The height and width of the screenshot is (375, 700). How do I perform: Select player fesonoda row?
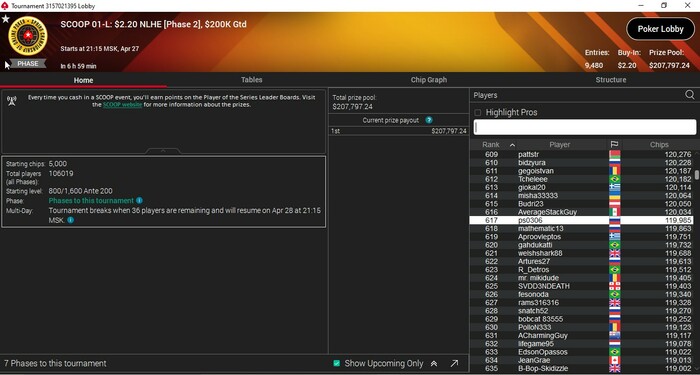tap(581, 294)
